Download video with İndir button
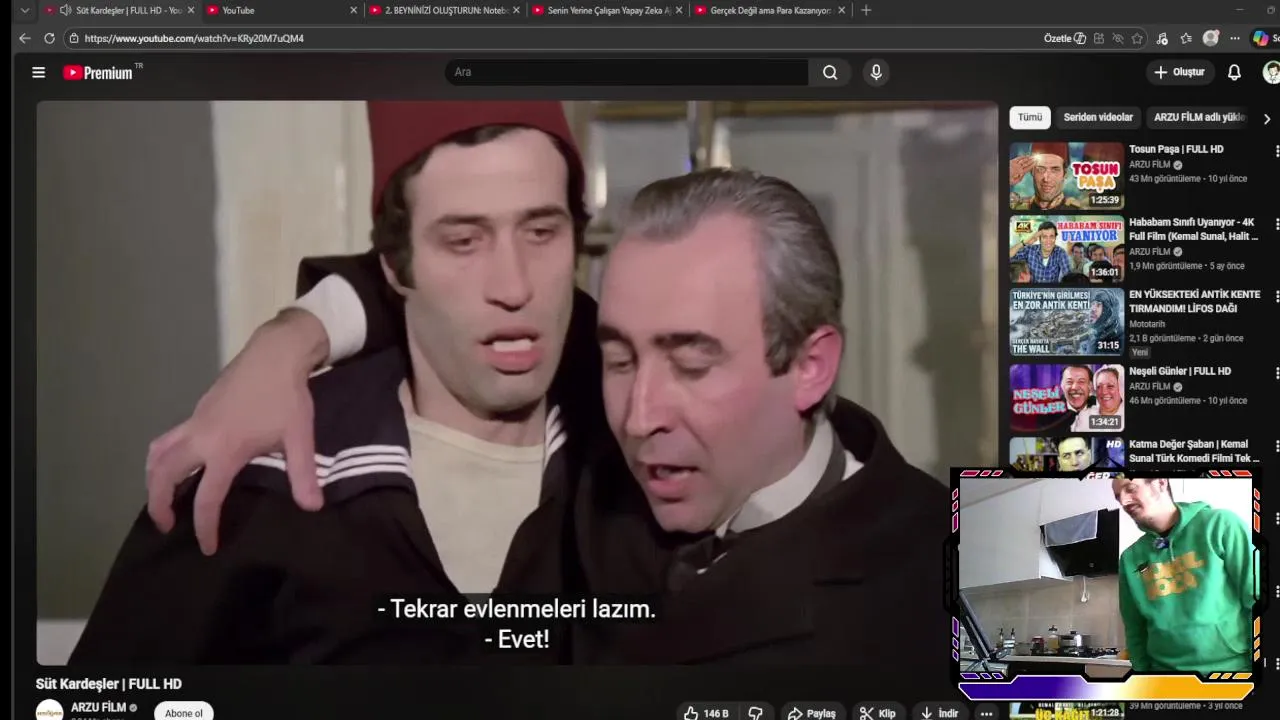 coord(939,713)
